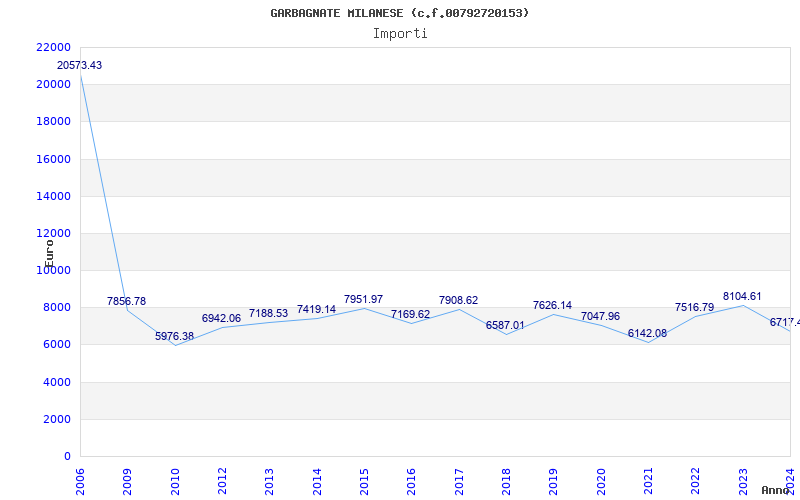Click the 'Importi' subtitle

click(400, 34)
